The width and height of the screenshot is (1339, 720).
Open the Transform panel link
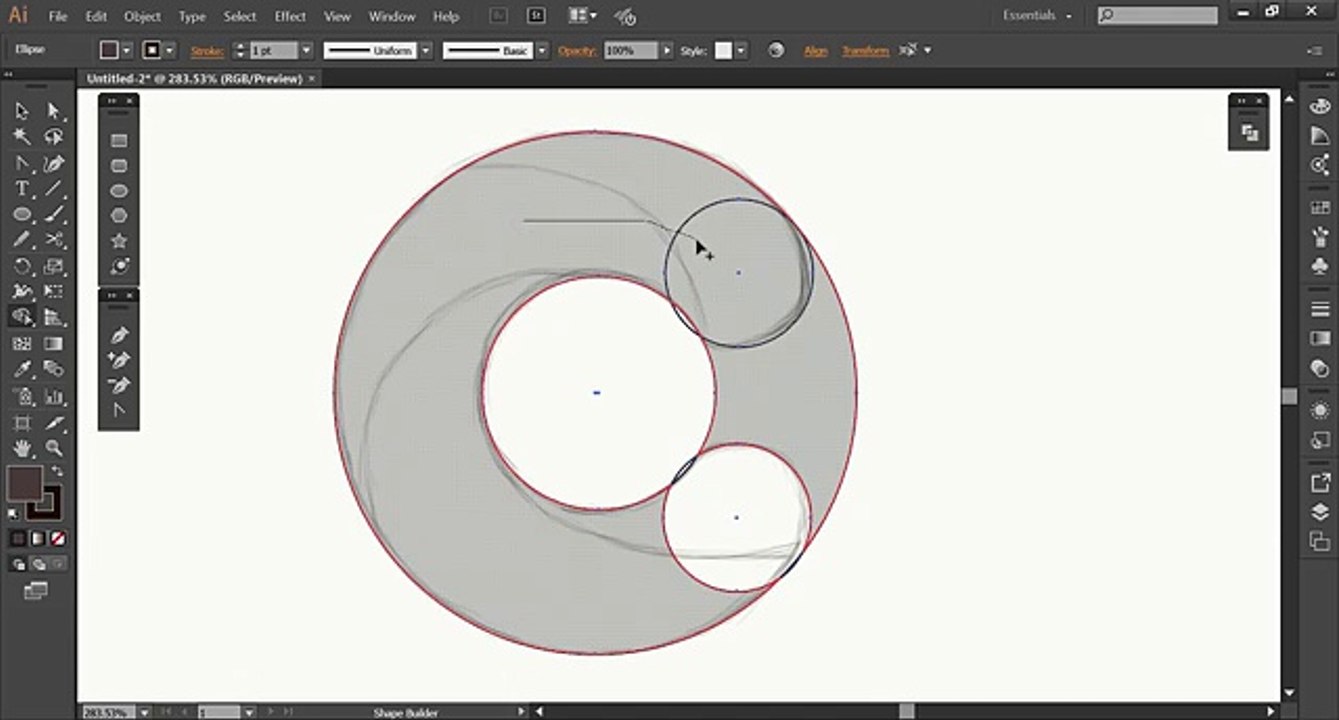(865, 51)
